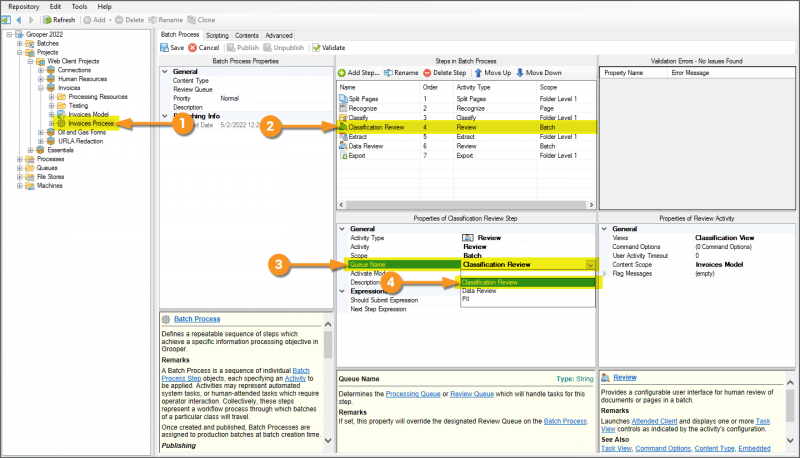Refresh the repository tree
Image resolution: width=800 pixels, height=458 pixels.
pyautogui.click(x=59, y=20)
